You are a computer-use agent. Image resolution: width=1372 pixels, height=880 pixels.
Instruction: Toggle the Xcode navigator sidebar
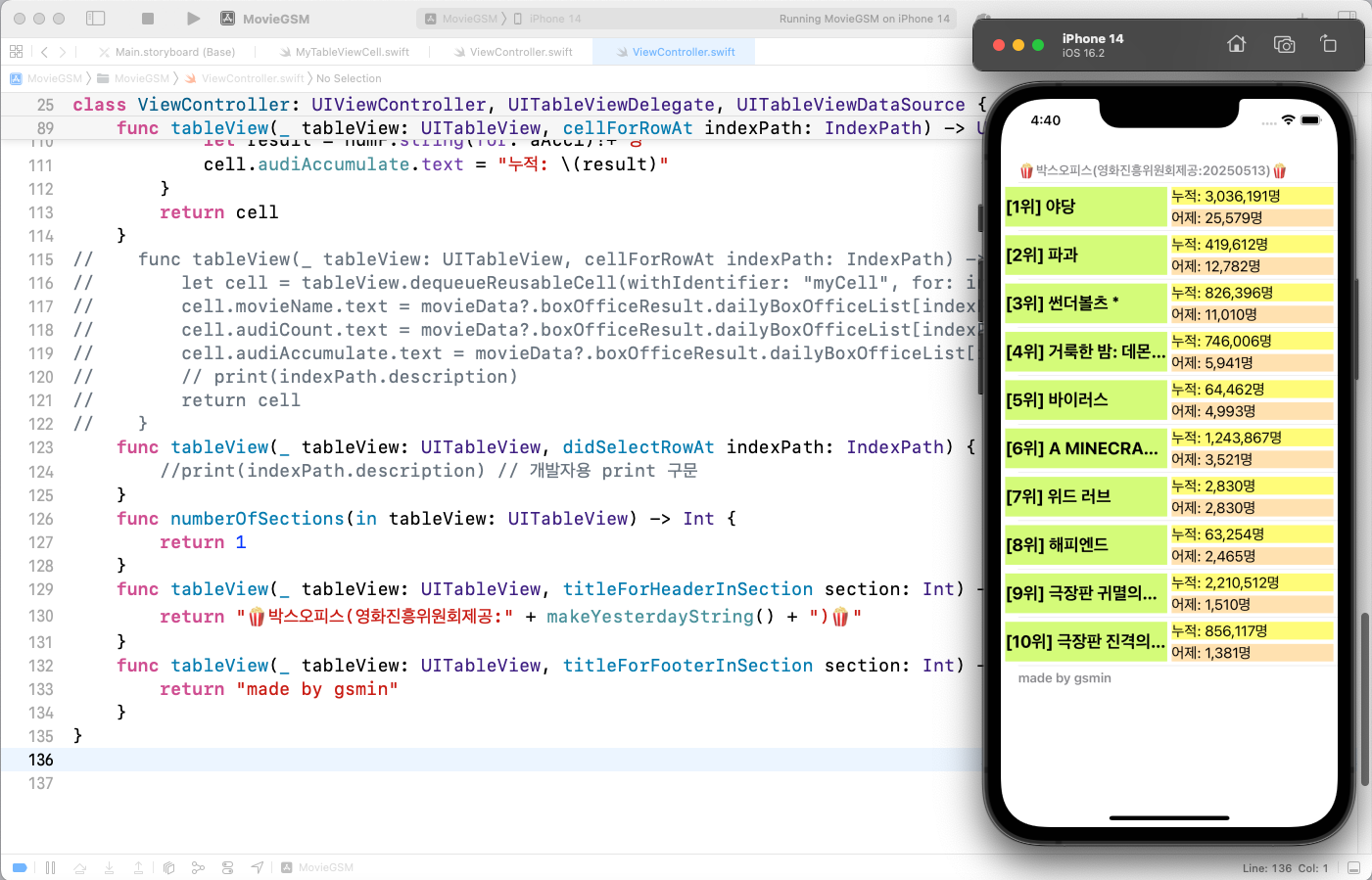pos(96,19)
